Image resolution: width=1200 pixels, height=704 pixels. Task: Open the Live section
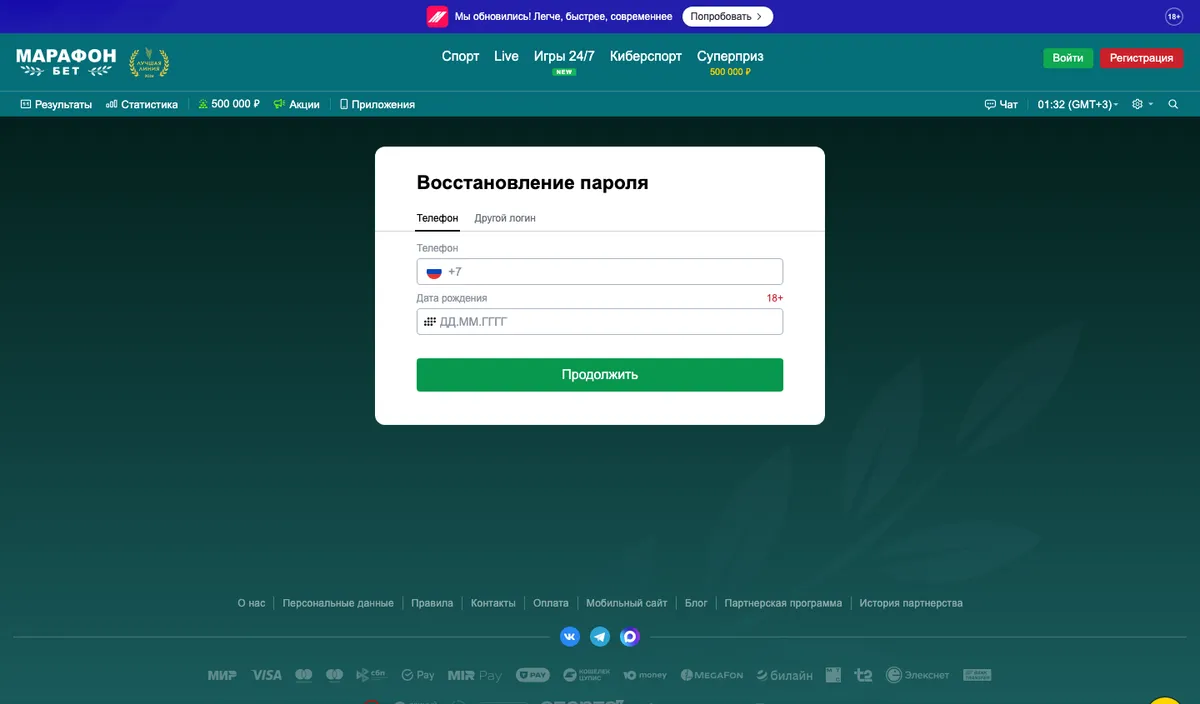506,57
